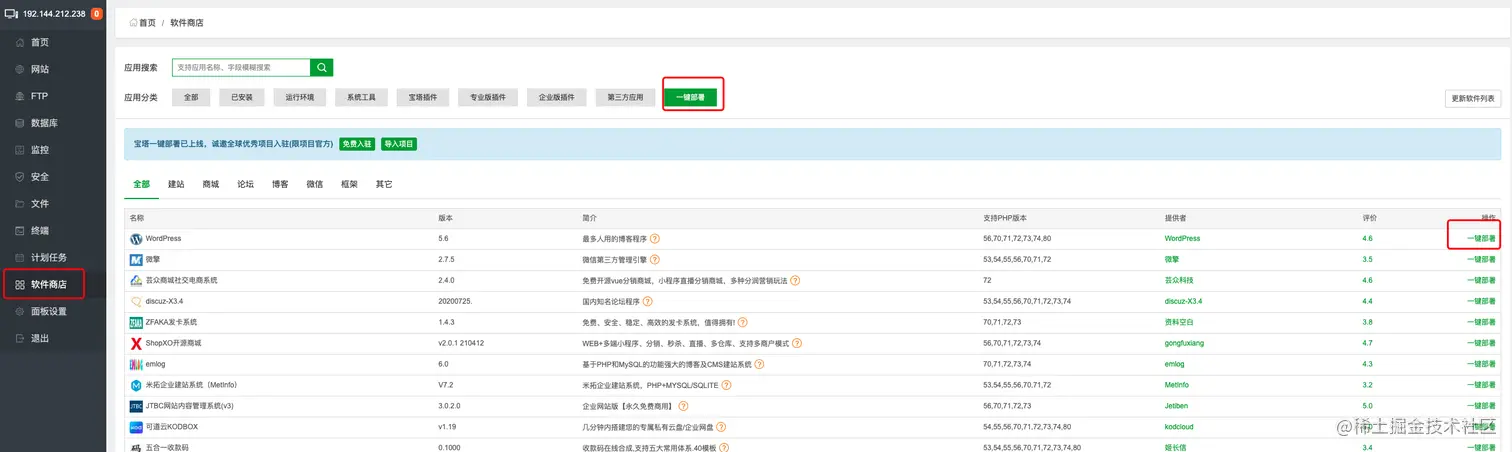Click the ZFAKA发卡系统 logo icon
This screenshot has width=1512, height=452.
pos(136,322)
